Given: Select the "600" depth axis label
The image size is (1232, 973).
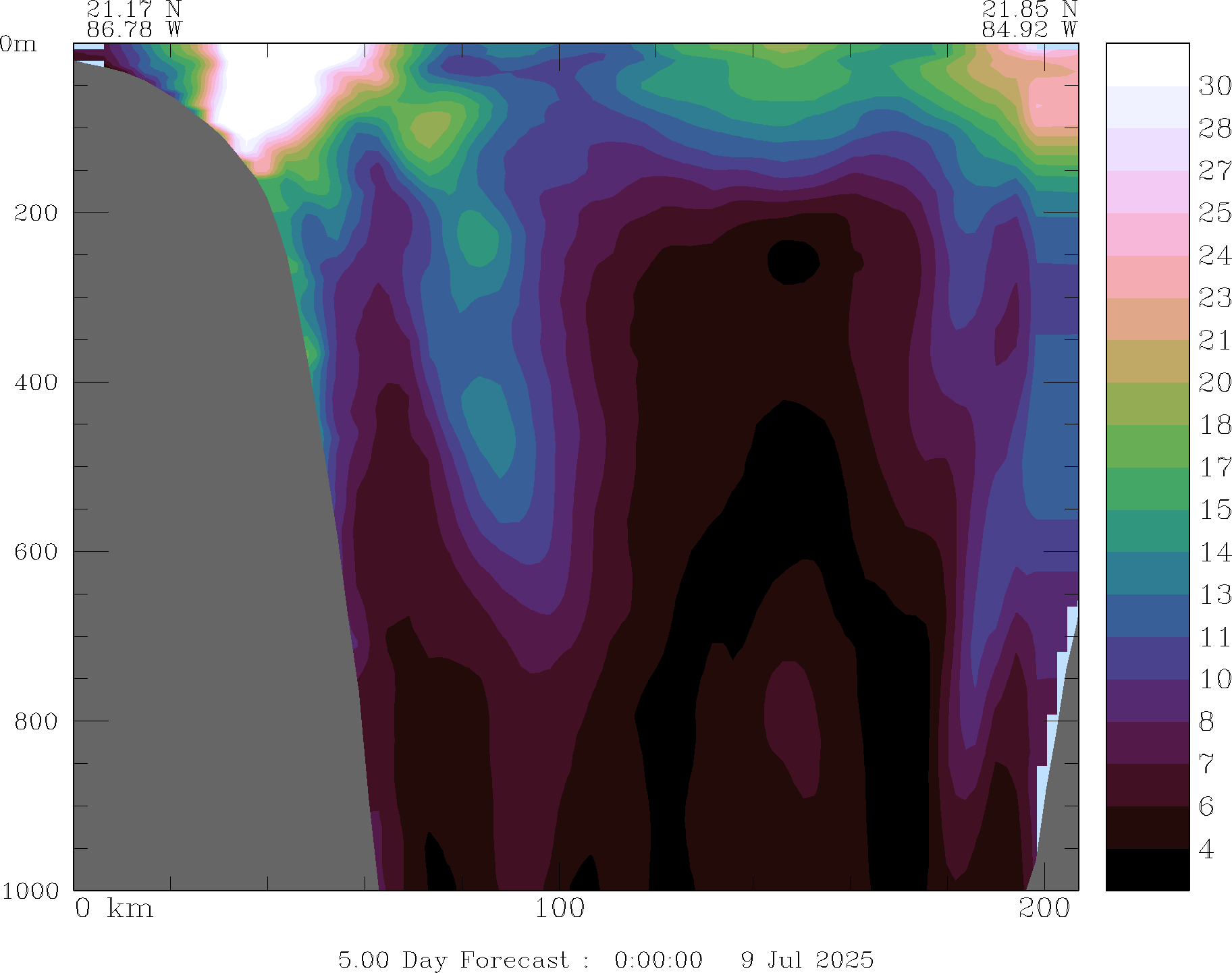Looking at the screenshot, I should tap(36, 551).
